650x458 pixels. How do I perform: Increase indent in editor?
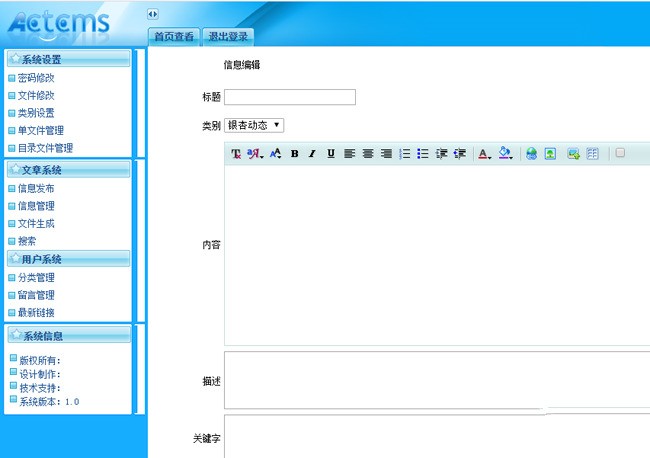441,154
